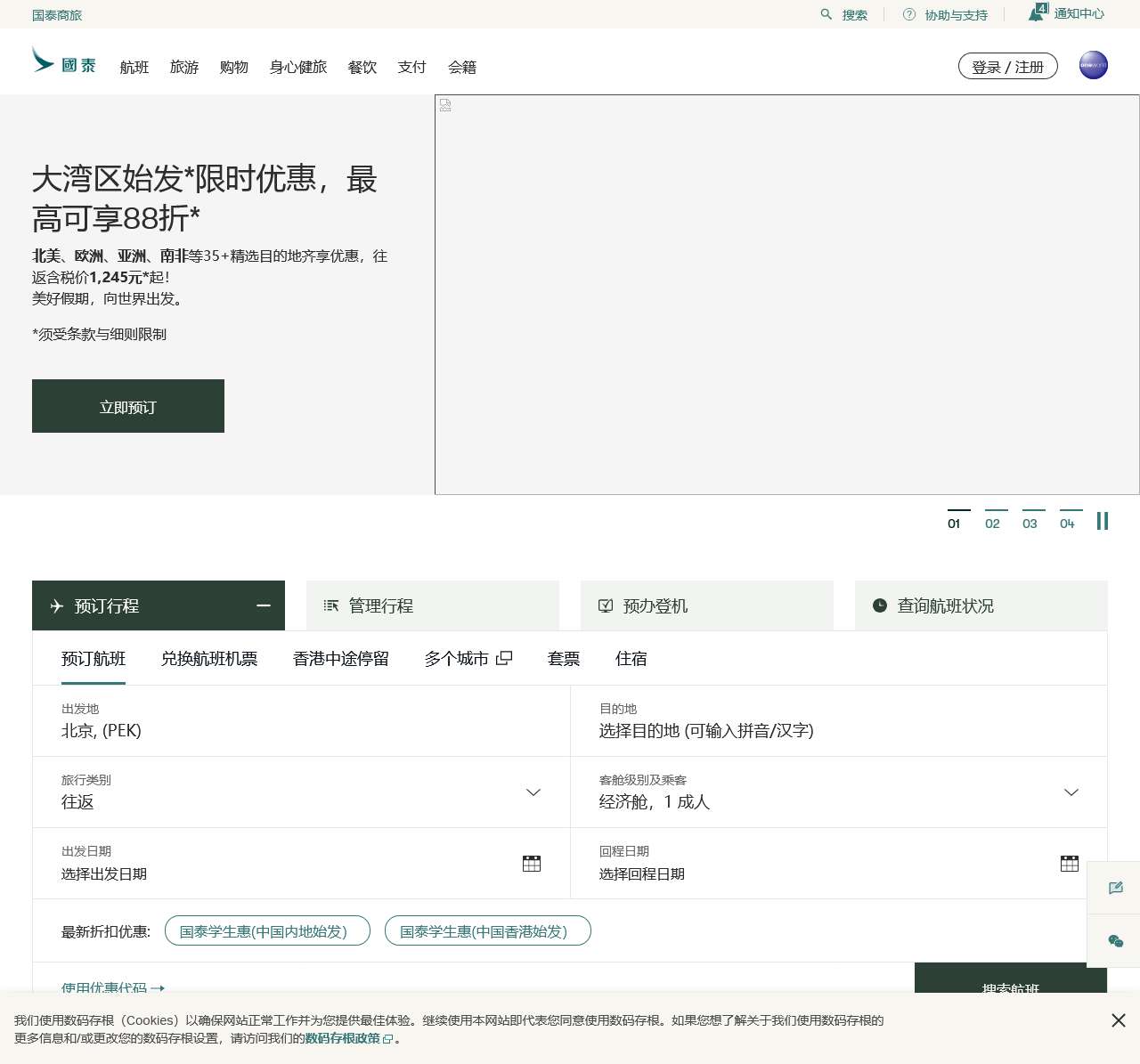
Task: Open the 客舱级别及乘客 cabin class dropdown
Action: pyautogui.click(x=1071, y=792)
